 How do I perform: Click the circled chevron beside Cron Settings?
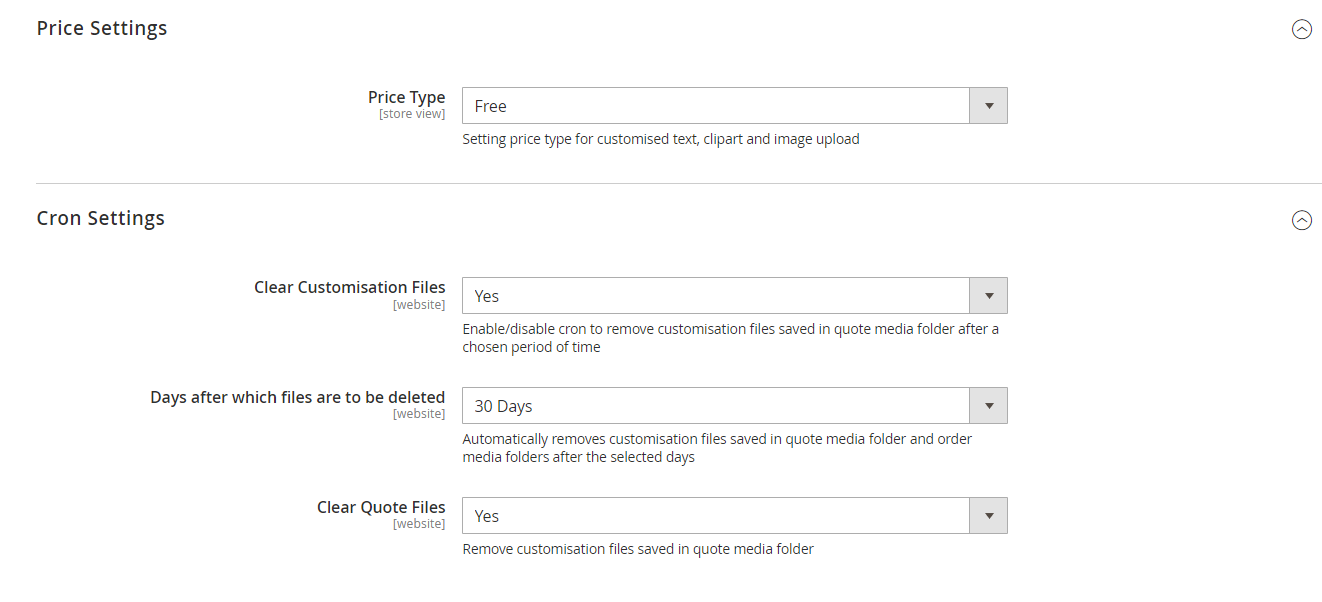[x=1302, y=220]
